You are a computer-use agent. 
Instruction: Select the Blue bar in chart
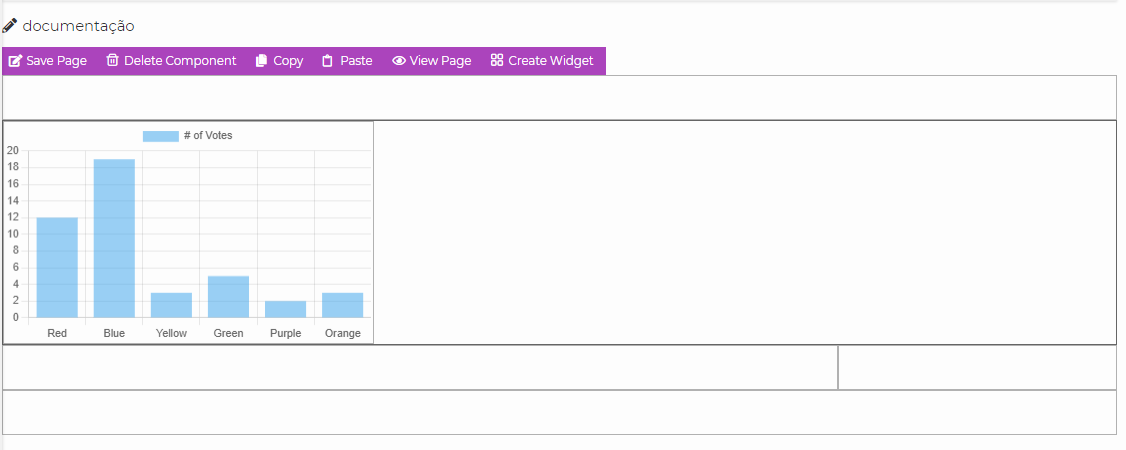[114, 238]
